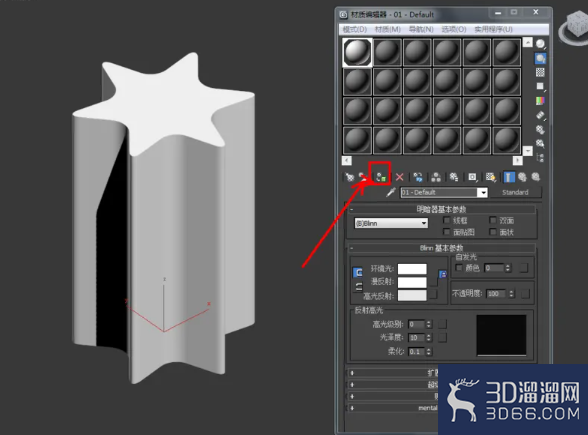
Task: Open the Material ID Channel flyout
Action: coord(472,177)
